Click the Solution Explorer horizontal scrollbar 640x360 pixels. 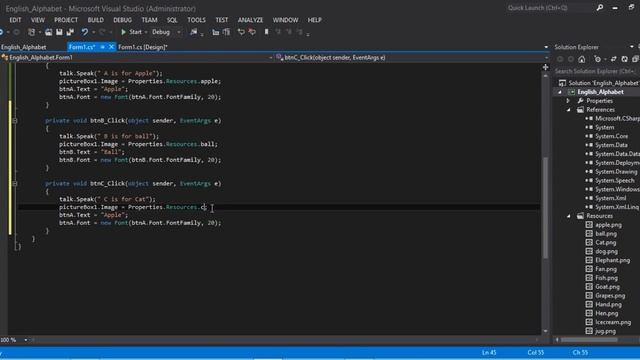pyautogui.click(x=589, y=340)
